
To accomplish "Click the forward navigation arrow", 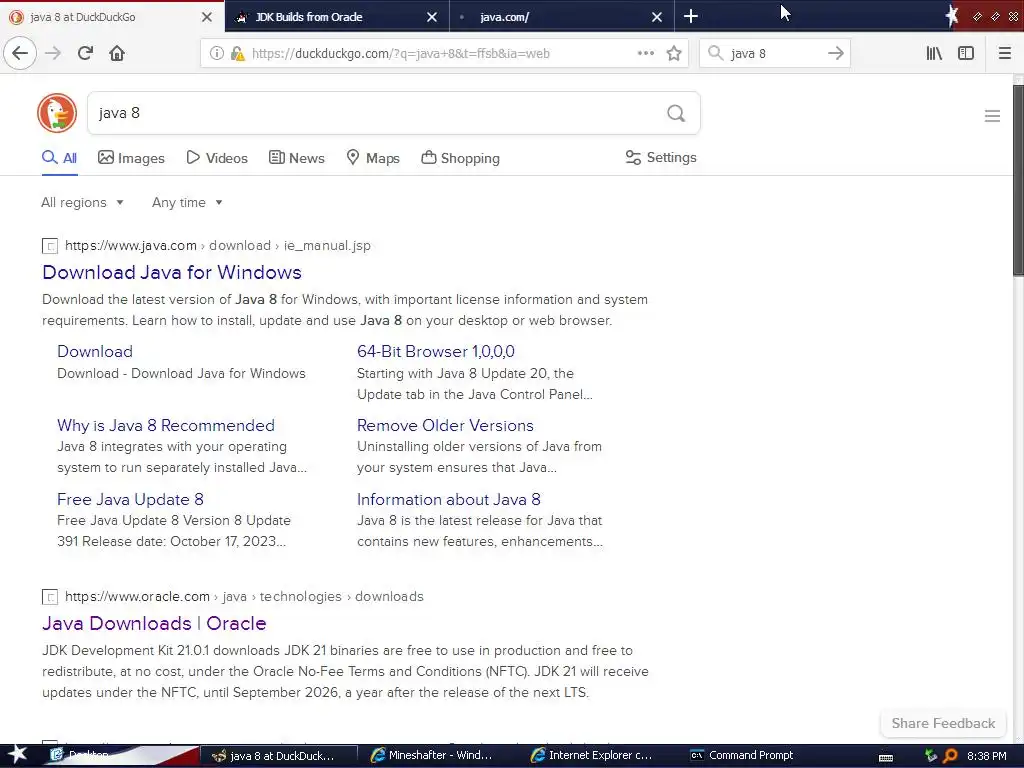I will [x=54, y=53].
